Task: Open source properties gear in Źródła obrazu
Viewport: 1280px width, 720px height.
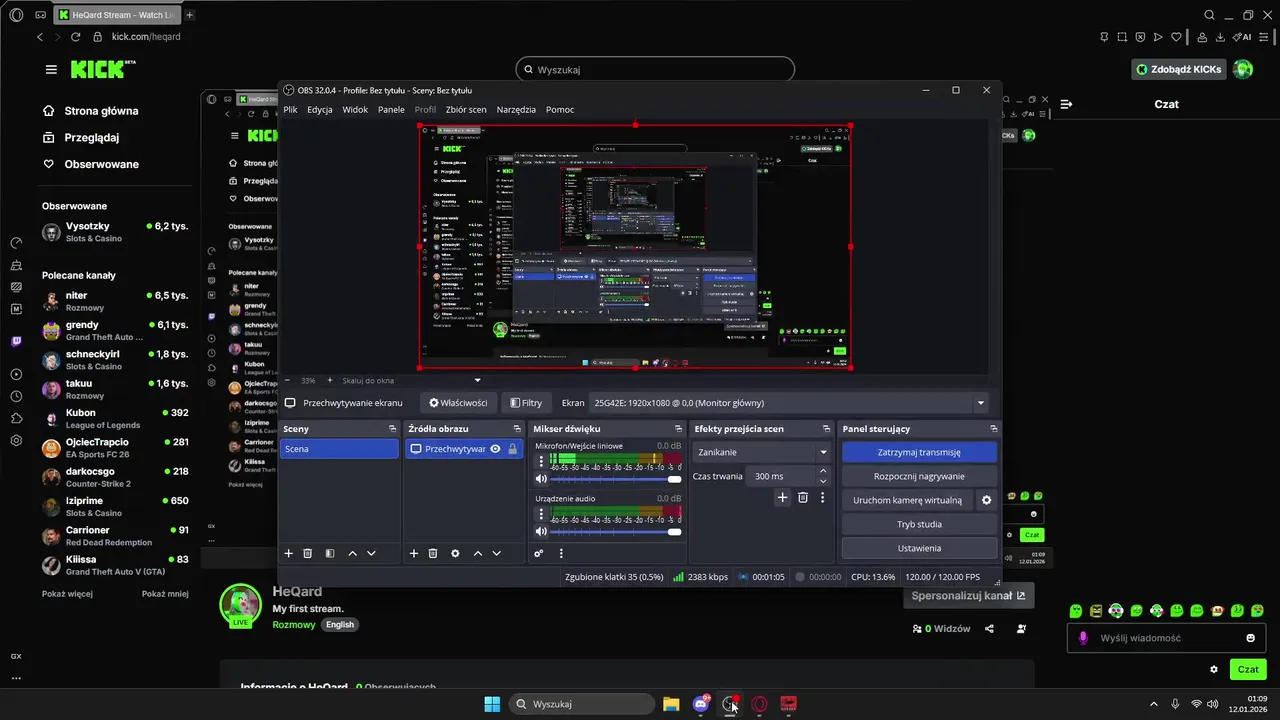Action: click(455, 553)
